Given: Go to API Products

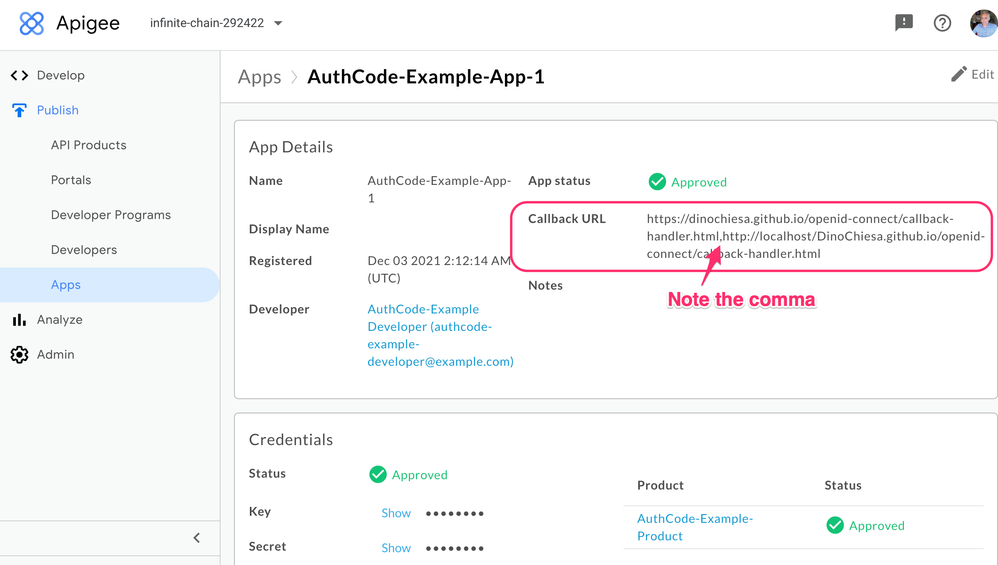Looking at the screenshot, I should point(88,145).
